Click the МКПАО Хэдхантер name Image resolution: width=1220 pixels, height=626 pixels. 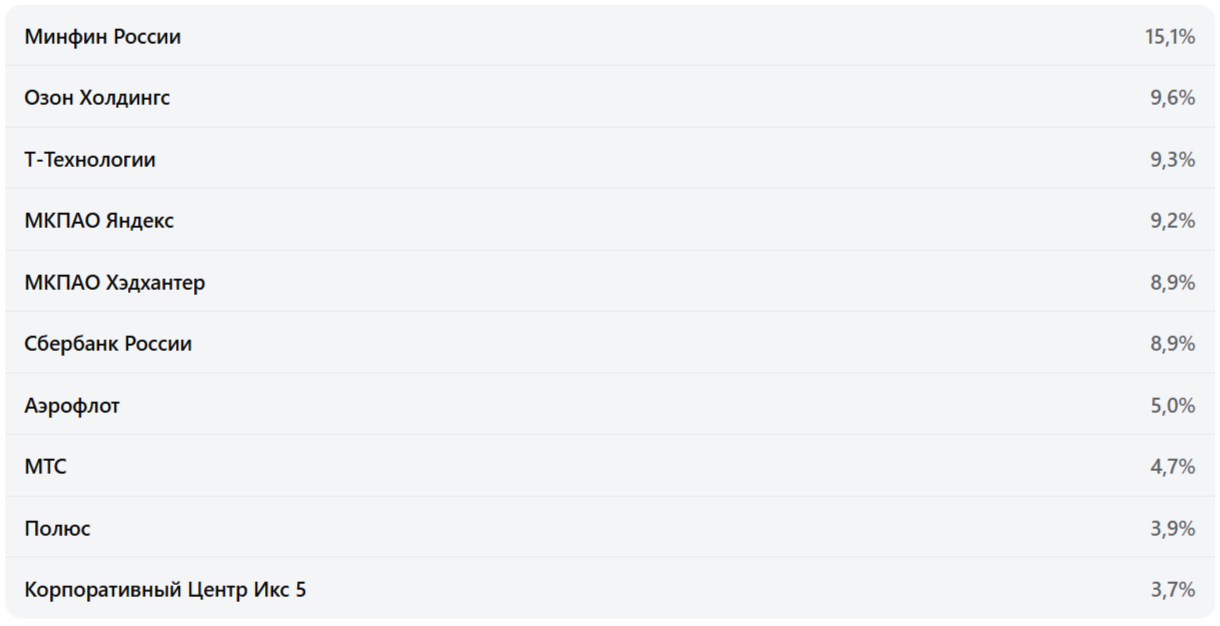pos(114,283)
